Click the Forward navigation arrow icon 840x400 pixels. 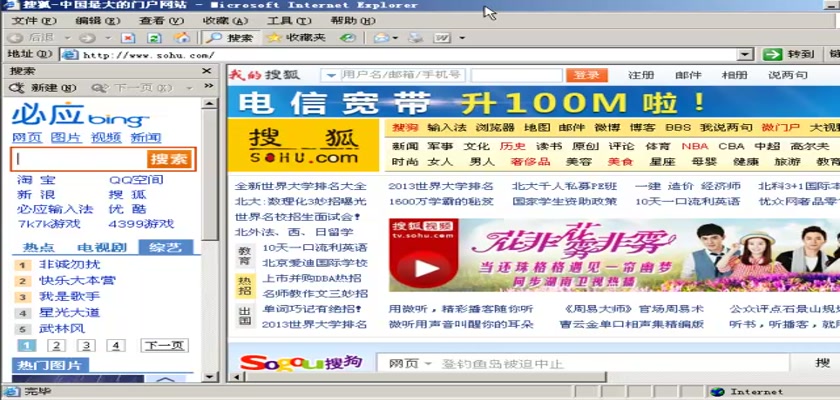coord(87,38)
